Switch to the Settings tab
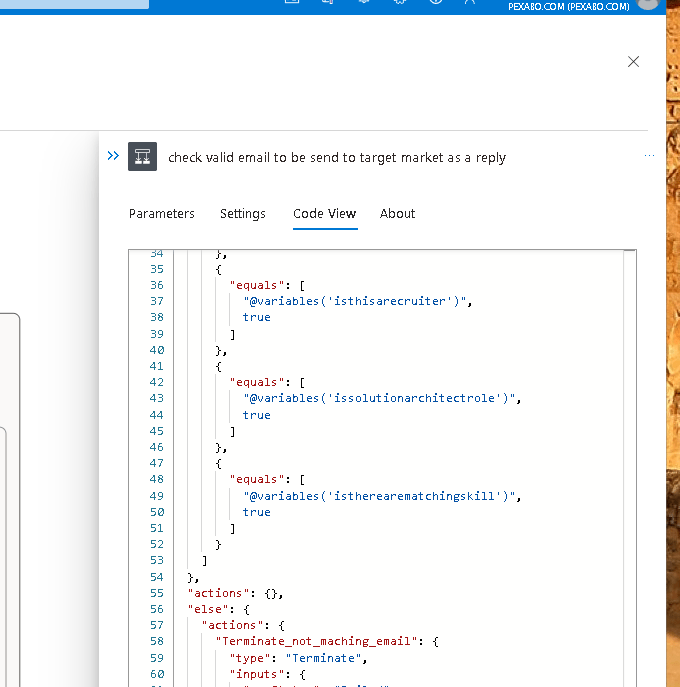 click(243, 213)
